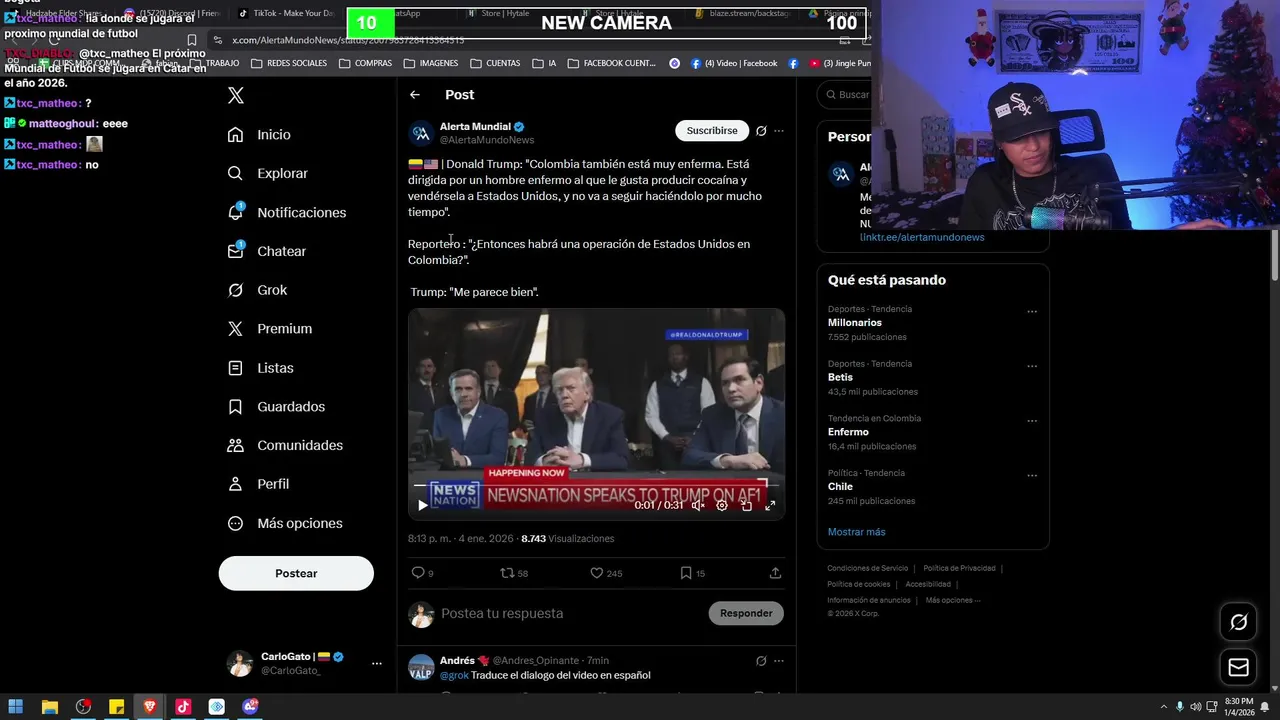1280x720 pixels.
Task: Switch to Discord browser tab
Action: [173, 13]
